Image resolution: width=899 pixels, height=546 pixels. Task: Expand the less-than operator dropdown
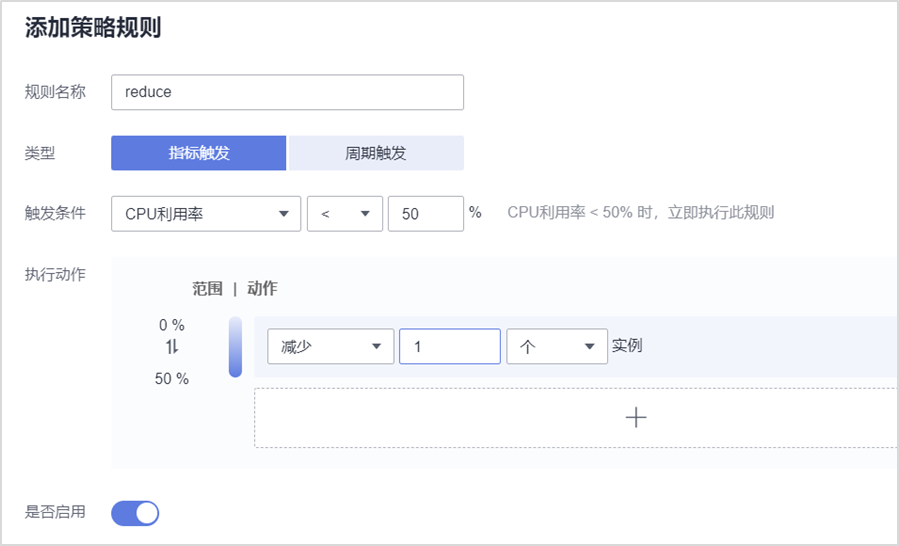pos(345,213)
